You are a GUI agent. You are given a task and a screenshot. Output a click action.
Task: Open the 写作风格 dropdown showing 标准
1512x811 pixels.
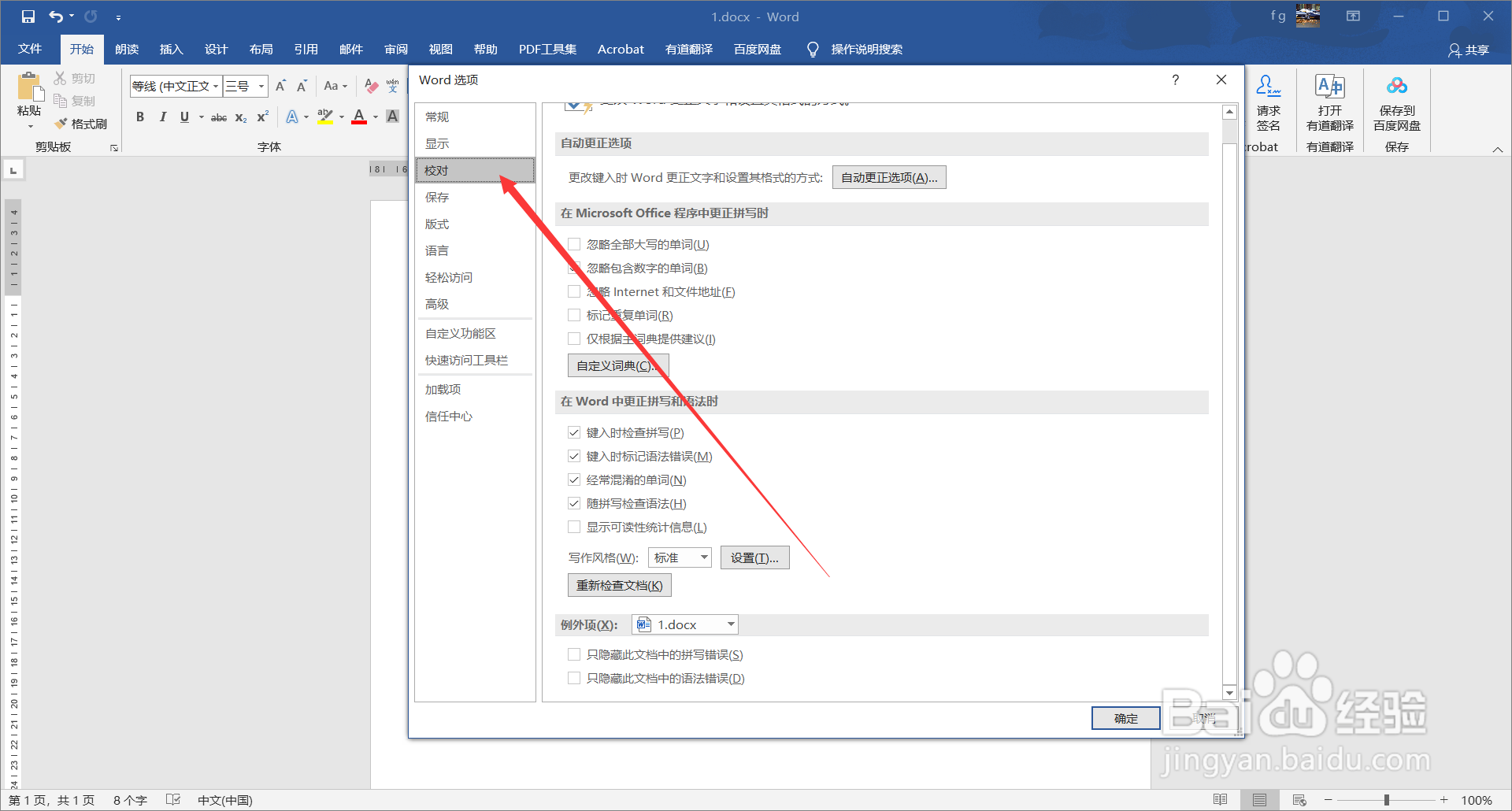(x=680, y=558)
